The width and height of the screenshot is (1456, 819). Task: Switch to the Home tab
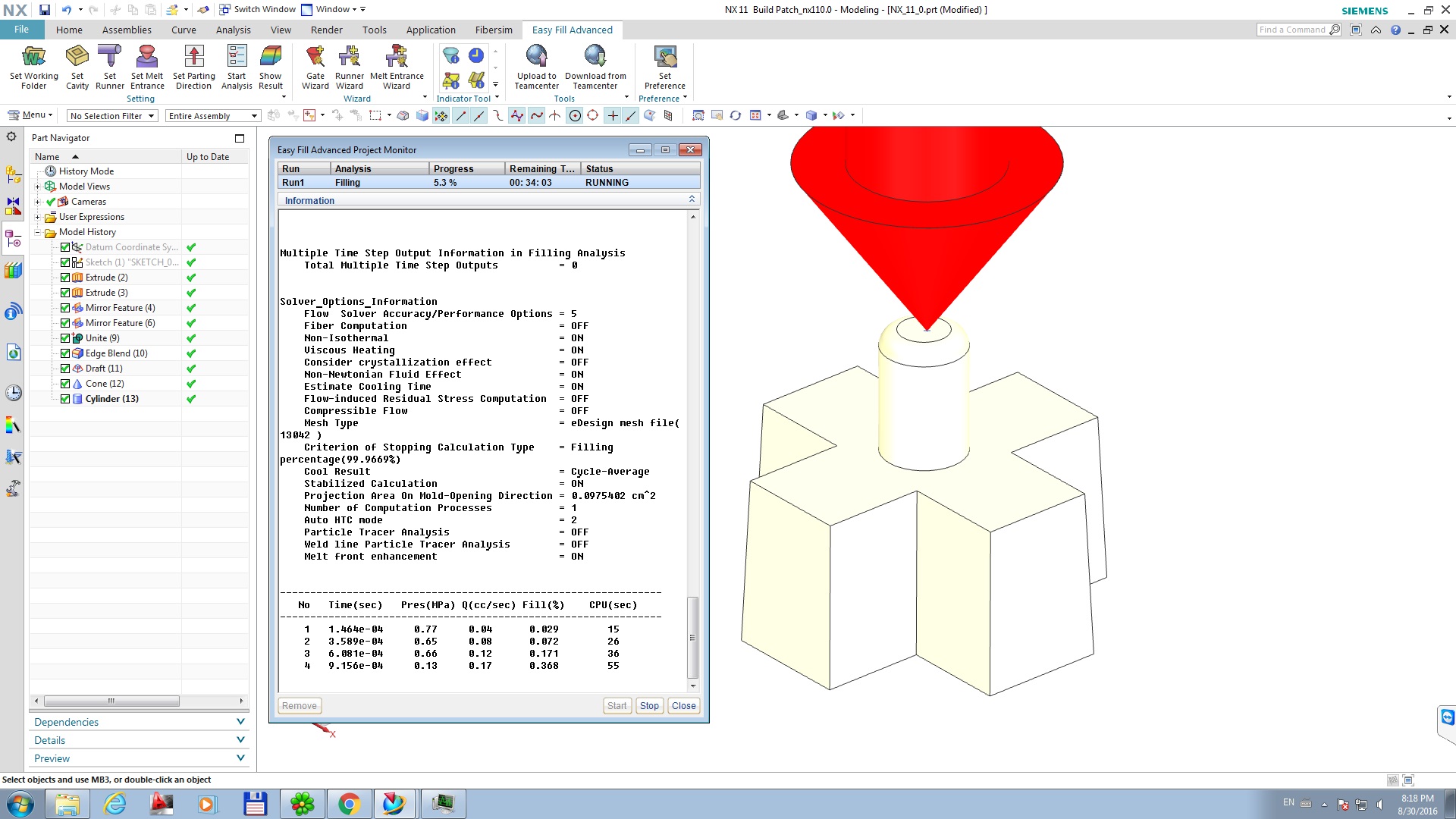point(69,30)
